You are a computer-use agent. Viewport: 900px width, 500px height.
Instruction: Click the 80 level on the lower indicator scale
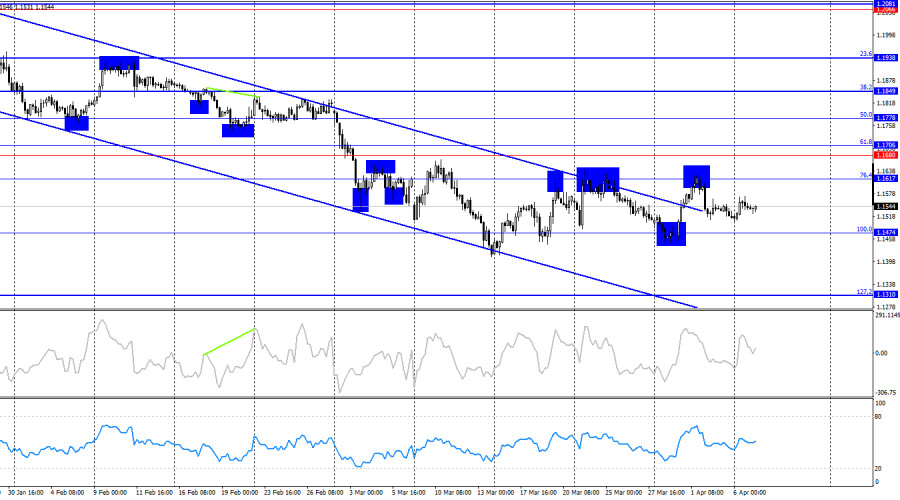[x=878, y=417]
